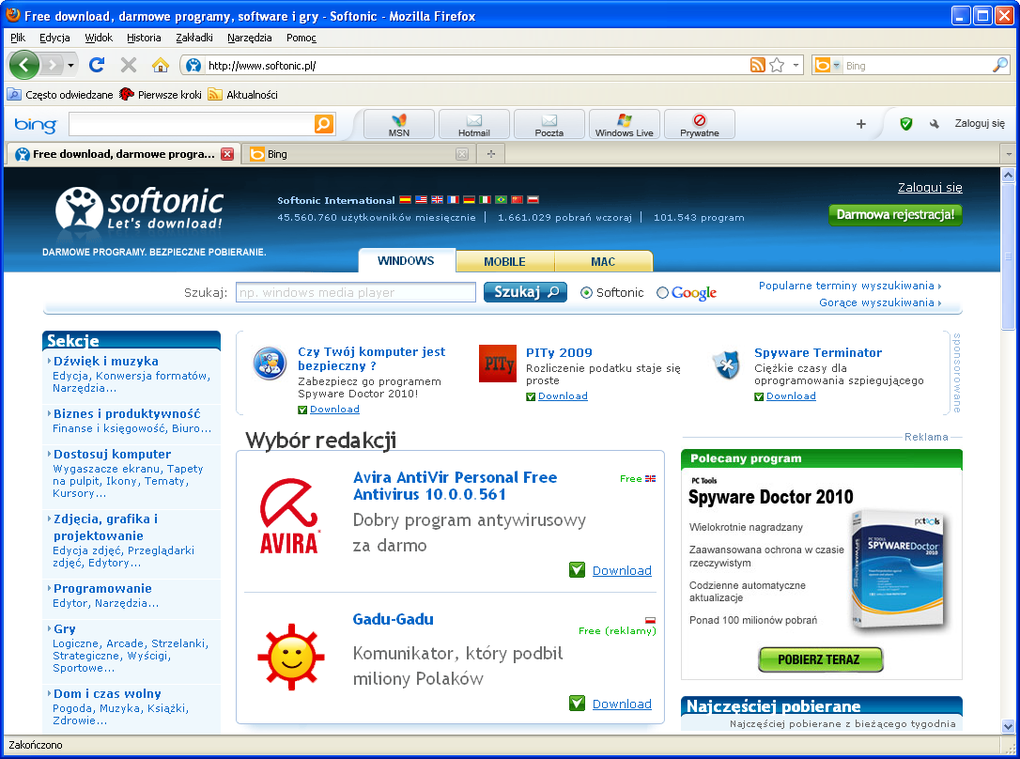Click the orange Bing toolbar search icon
The image size is (1020, 759).
click(x=323, y=124)
